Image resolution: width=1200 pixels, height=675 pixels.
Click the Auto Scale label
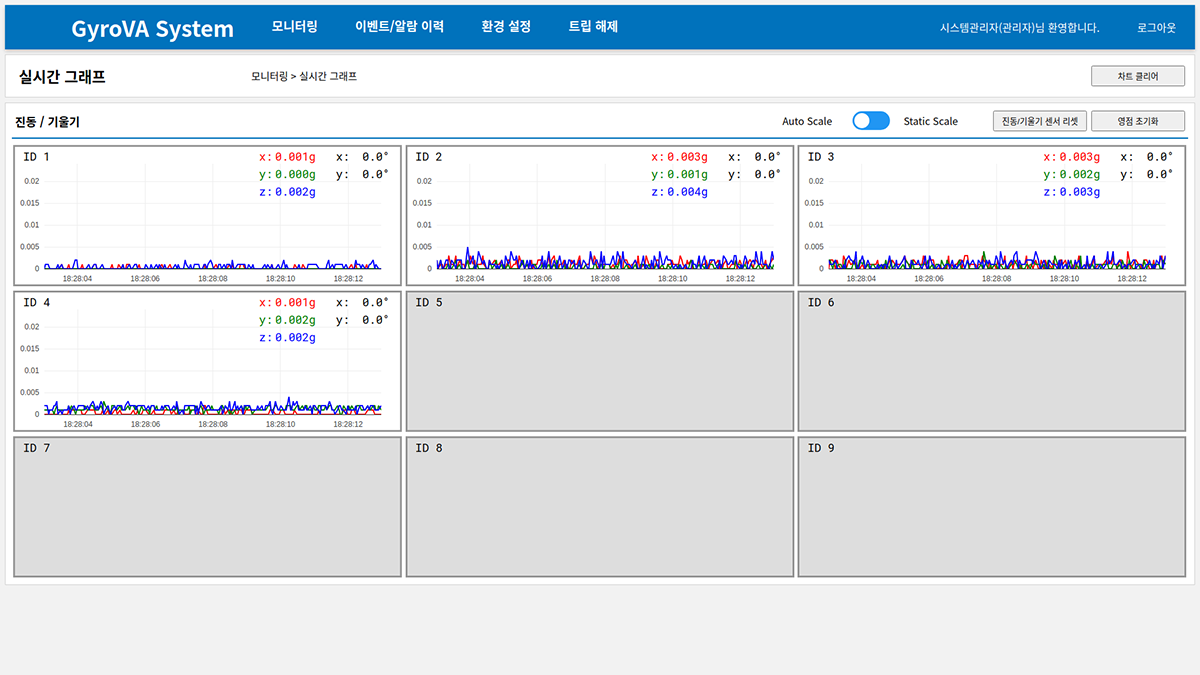807,122
